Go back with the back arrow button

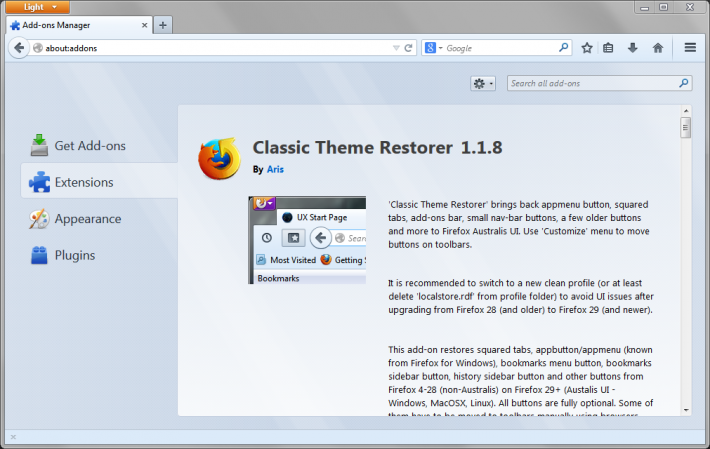click(x=19, y=48)
